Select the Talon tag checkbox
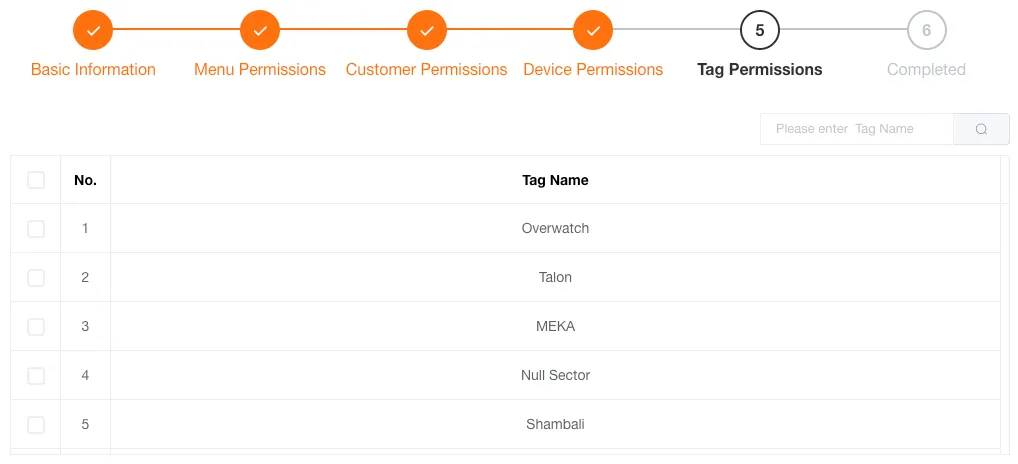This screenshot has height=464, width=1018. click(x=36, y=278)
